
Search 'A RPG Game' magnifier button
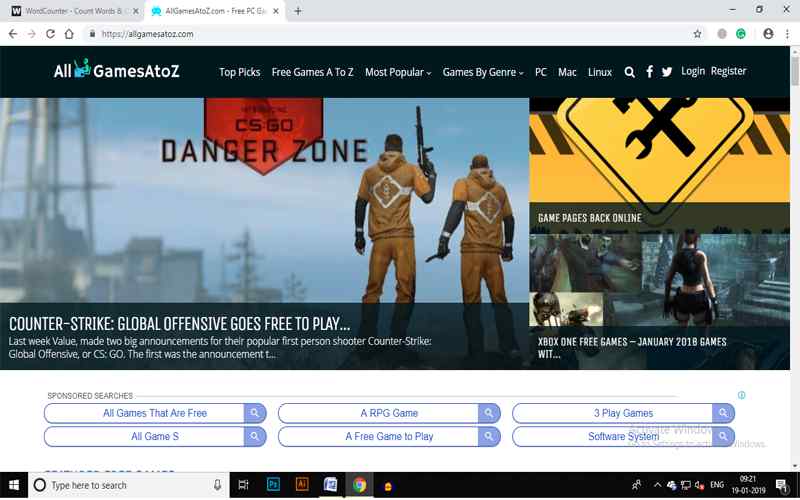point(489,413)
